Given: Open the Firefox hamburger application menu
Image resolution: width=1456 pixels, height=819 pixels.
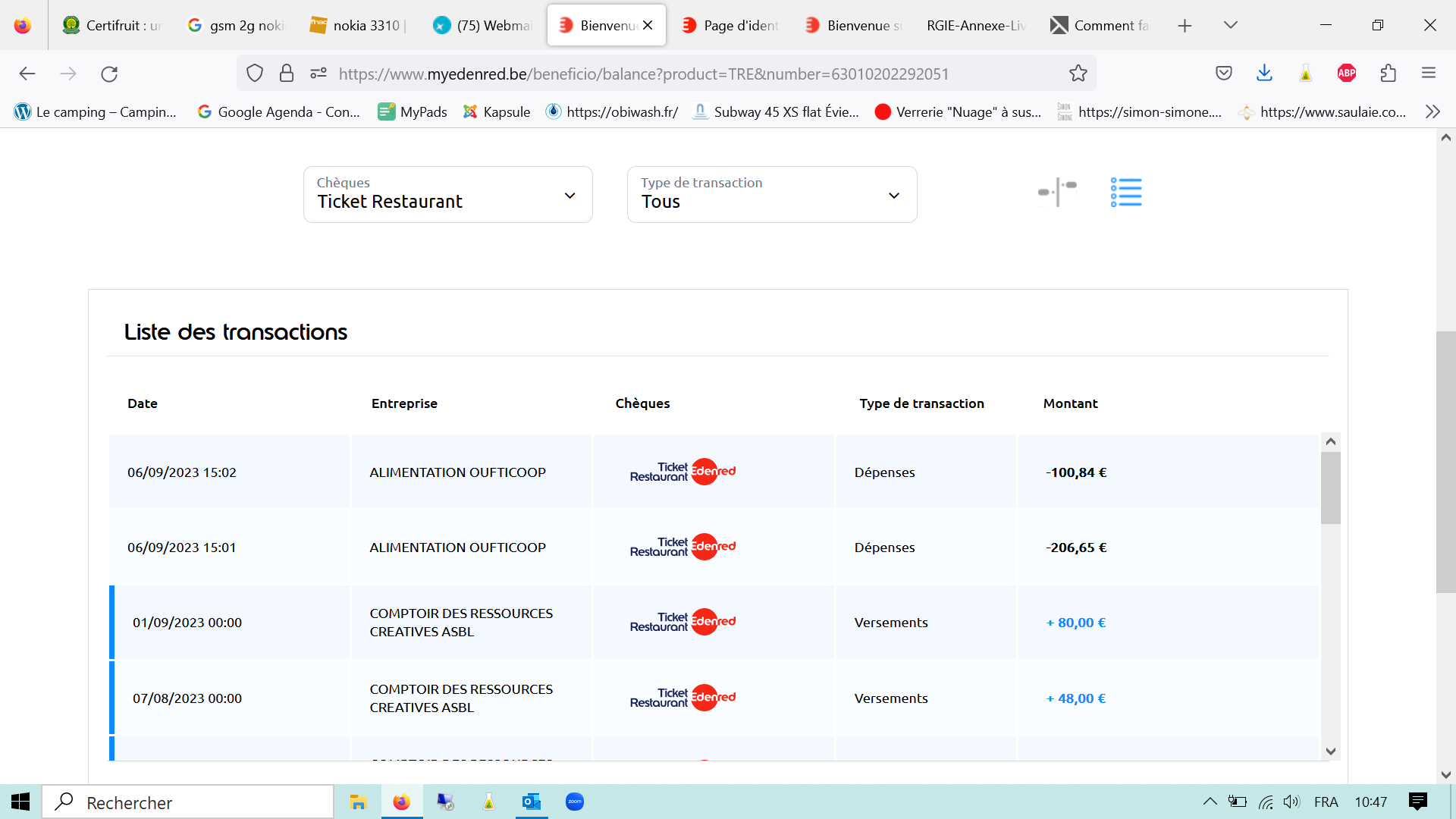Looking at the screenshot, I should pyautogui.click(x=1429, y=74).
